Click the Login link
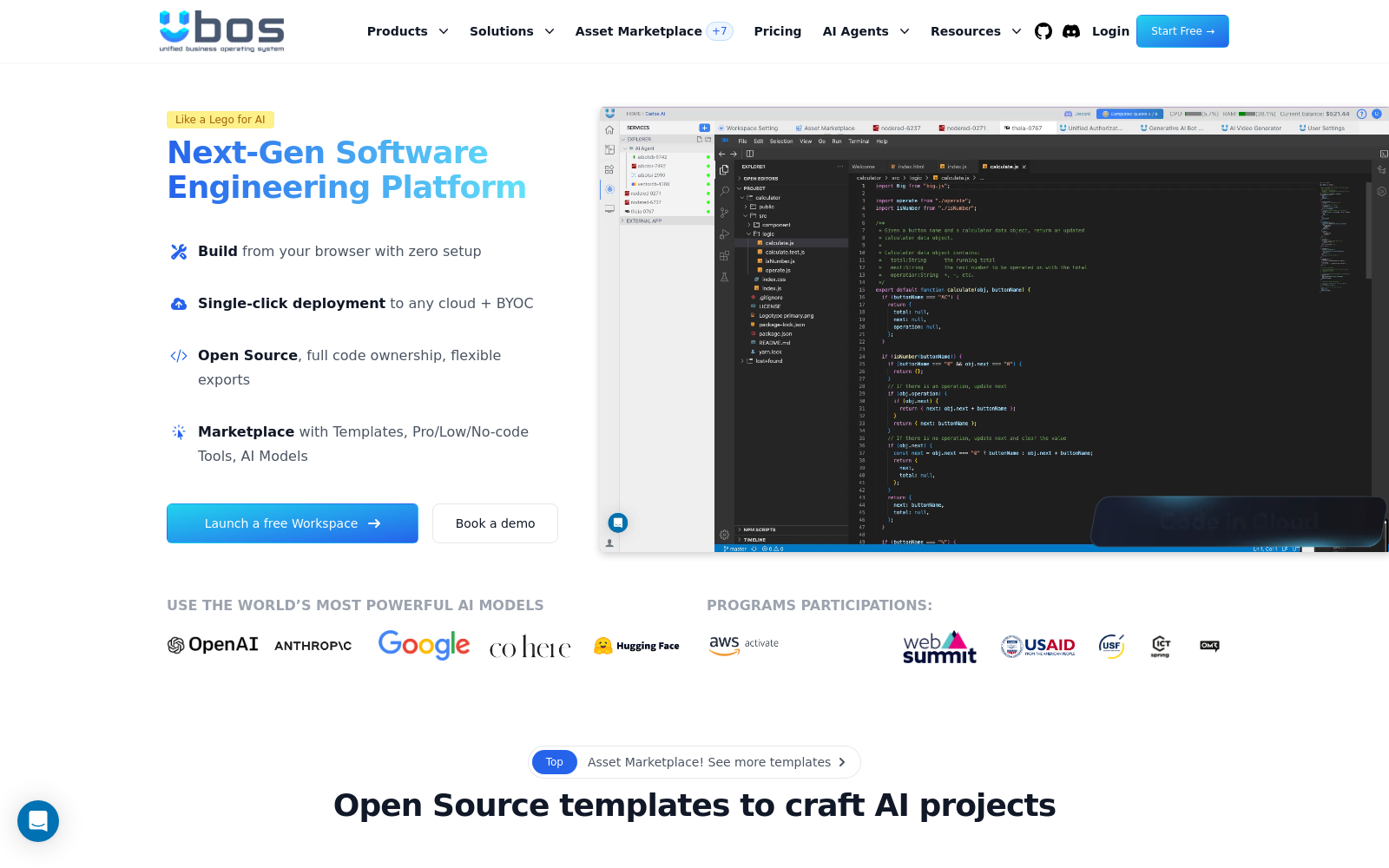This screenshot has height=868, width=1389. (x=1110, y=31)
